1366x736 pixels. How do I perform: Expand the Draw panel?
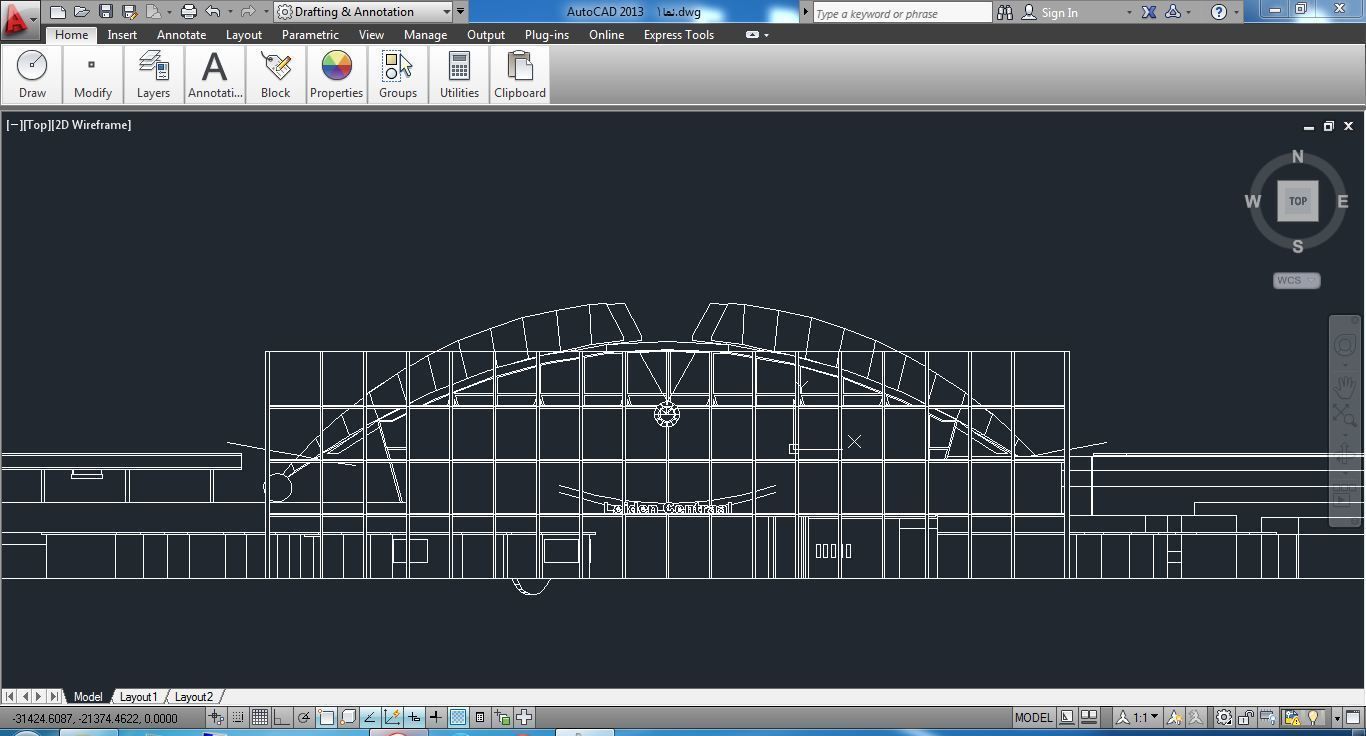32,74
